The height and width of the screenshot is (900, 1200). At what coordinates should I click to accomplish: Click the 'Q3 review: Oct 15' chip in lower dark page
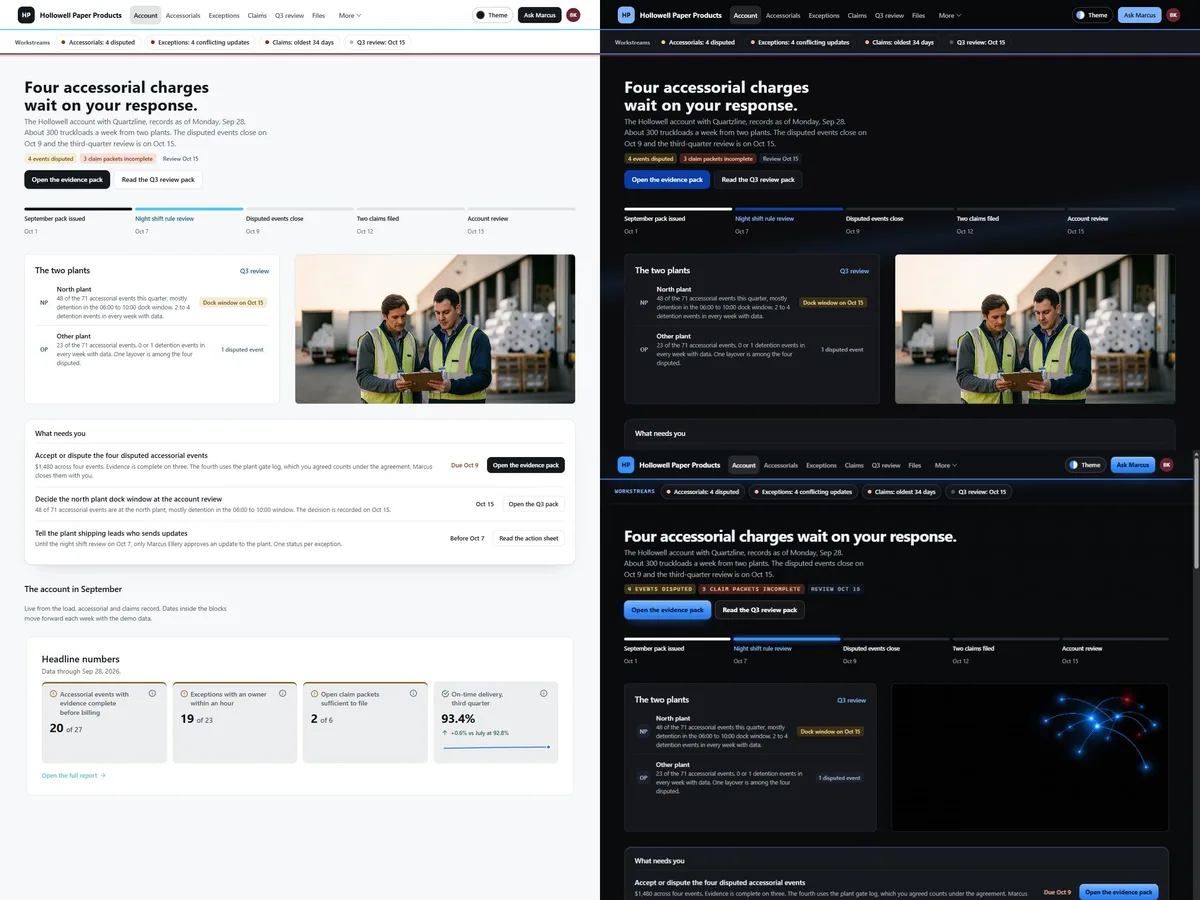coord(977,492)
